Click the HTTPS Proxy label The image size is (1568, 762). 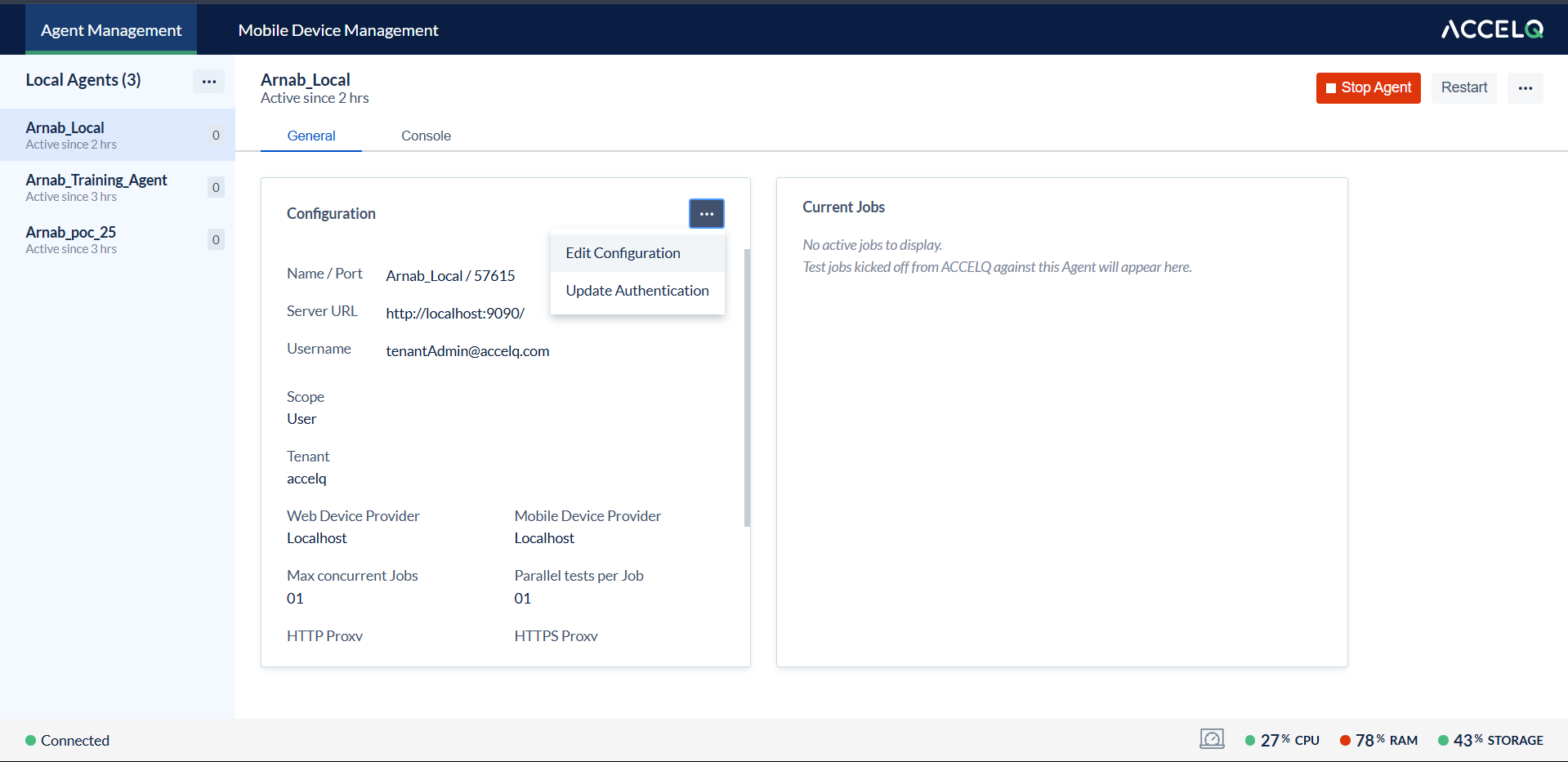point(556,636)
